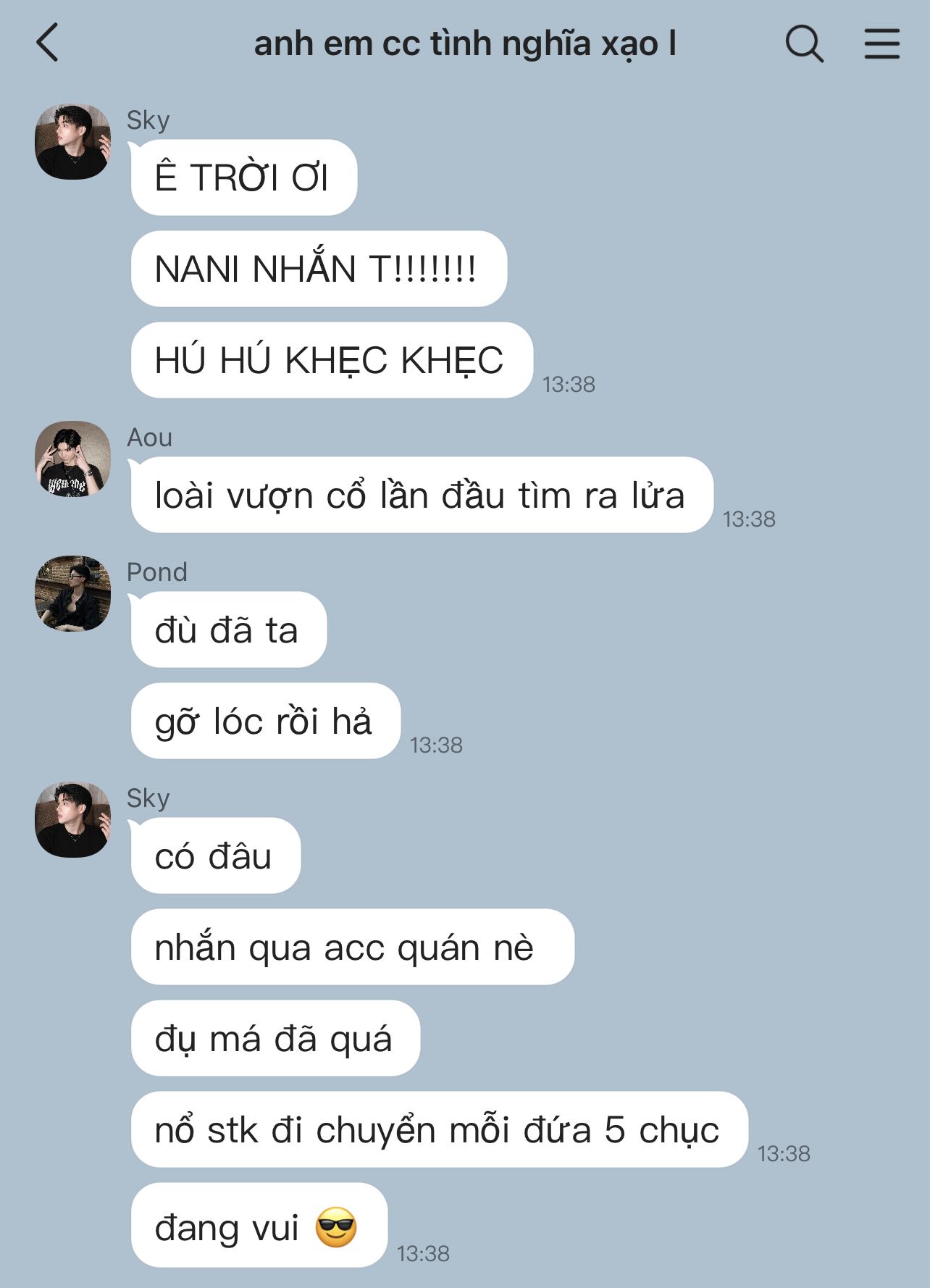Open Aou's profile avatar
The width and height of the screenshot is (930, 1288).
tap(72, 459)
